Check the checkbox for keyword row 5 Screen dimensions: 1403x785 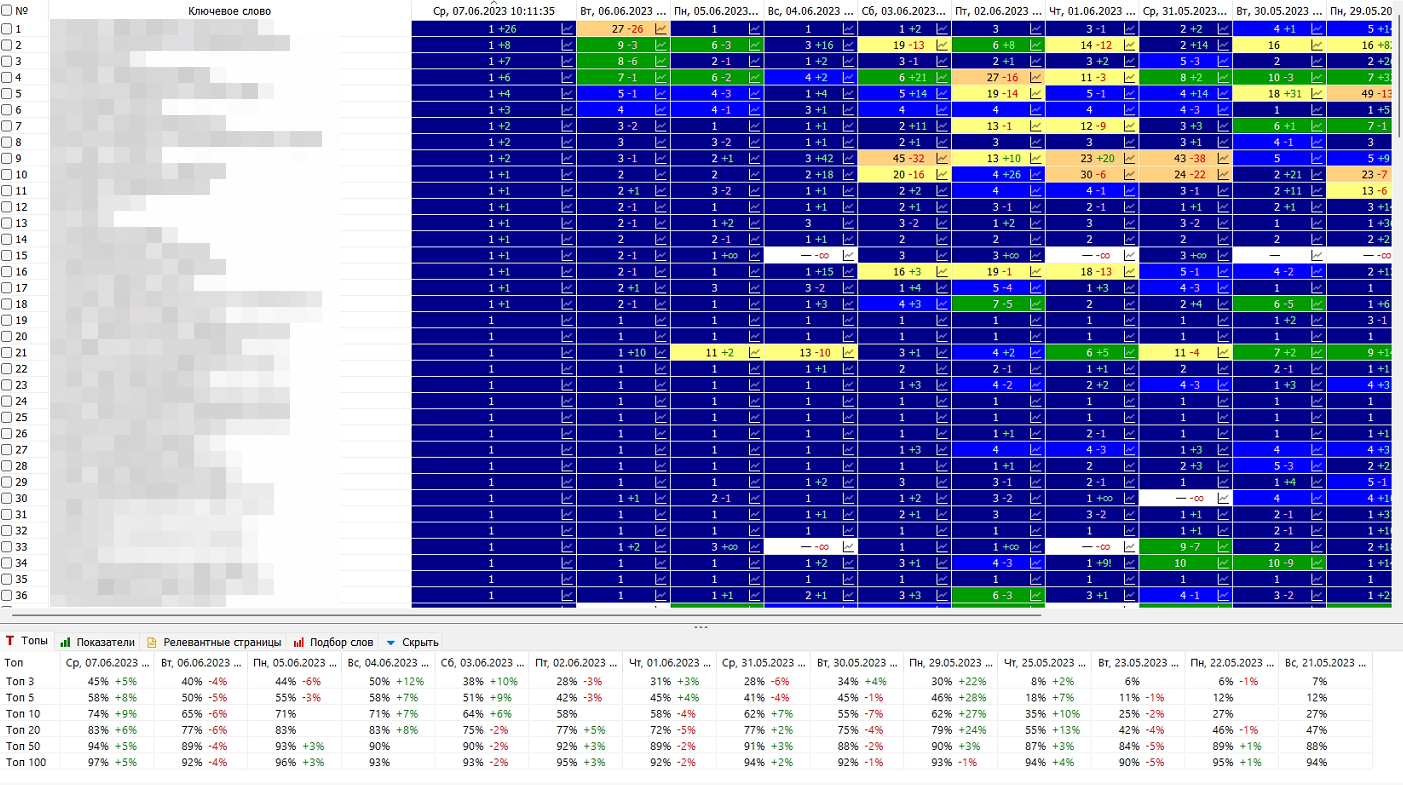[x=6, y=94]
